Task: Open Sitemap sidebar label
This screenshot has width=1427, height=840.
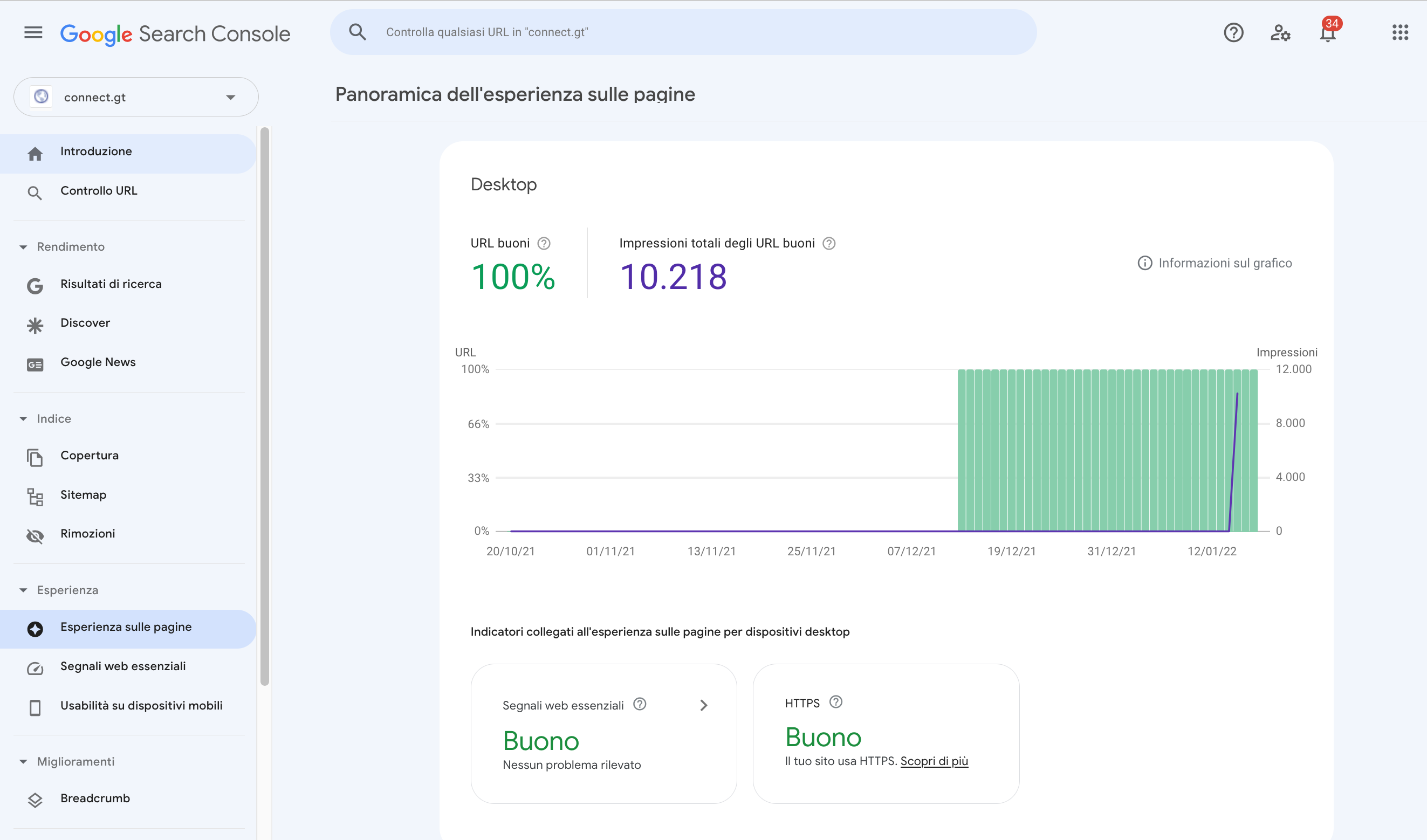Action: [83, 495]
